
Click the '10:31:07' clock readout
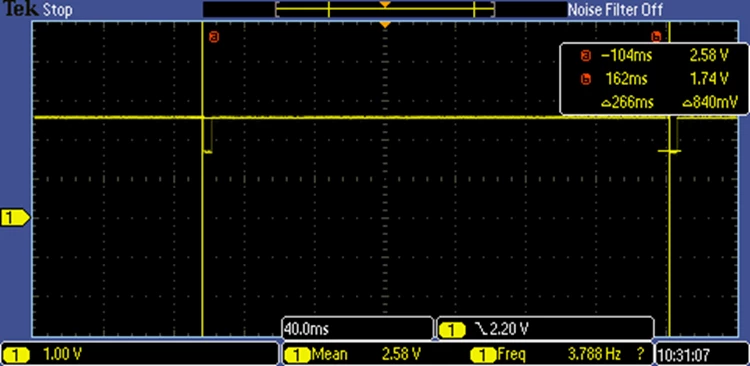coord(684,355)
